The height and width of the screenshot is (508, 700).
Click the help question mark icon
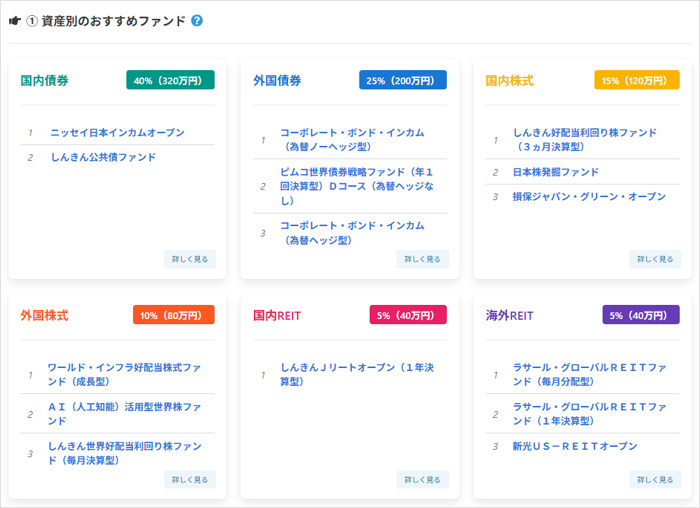(x=197, y=21)
